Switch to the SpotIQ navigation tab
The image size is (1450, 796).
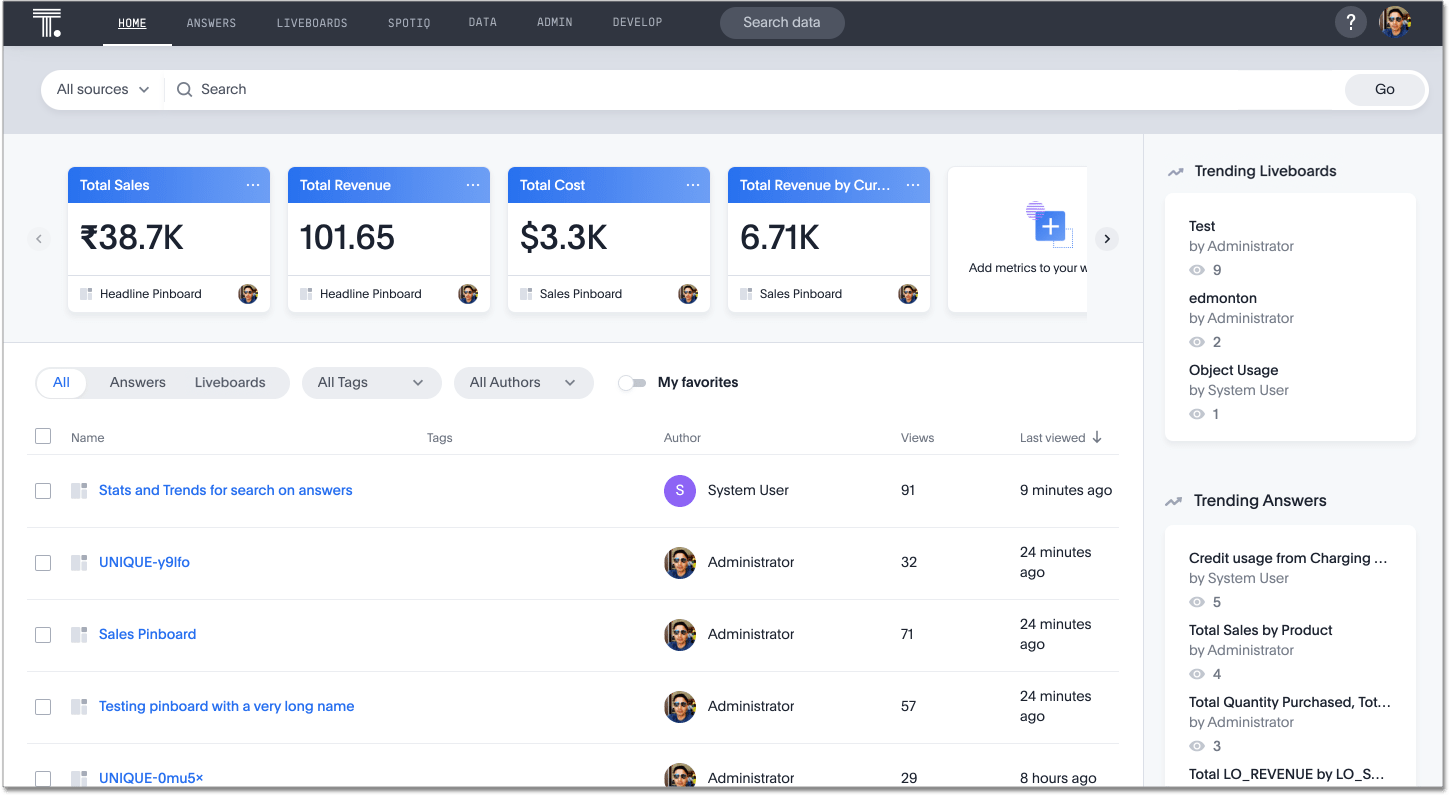(408, 21)
